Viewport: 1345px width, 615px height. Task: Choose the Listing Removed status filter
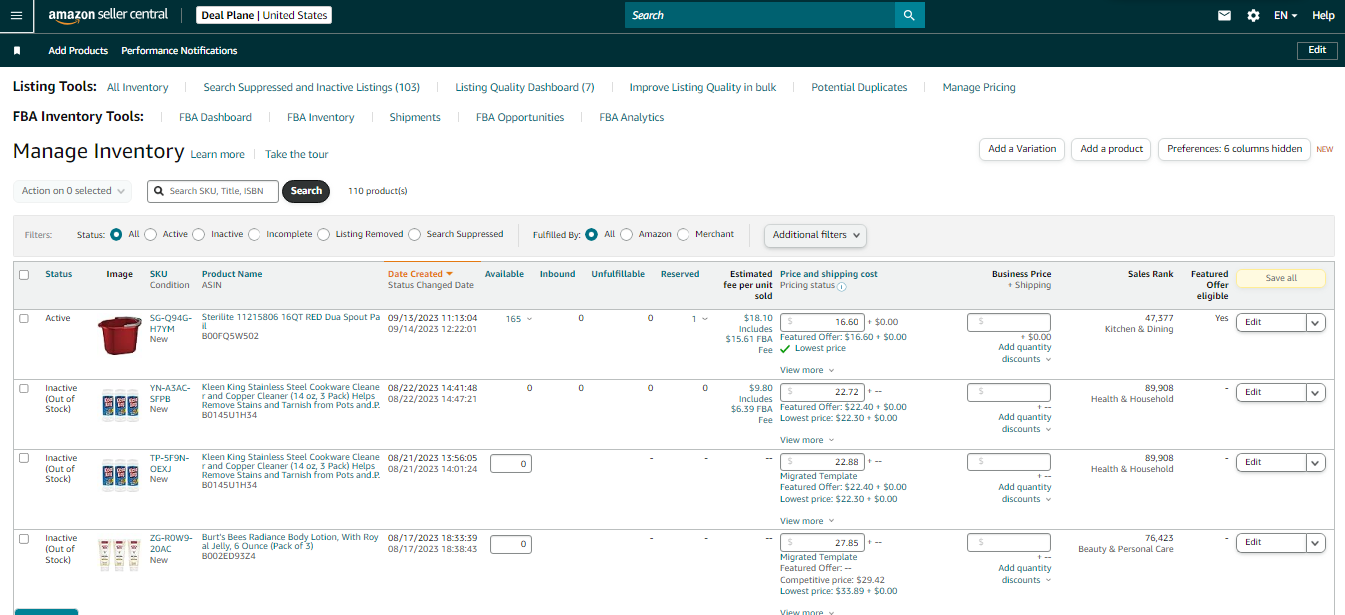tap(323, 234)
